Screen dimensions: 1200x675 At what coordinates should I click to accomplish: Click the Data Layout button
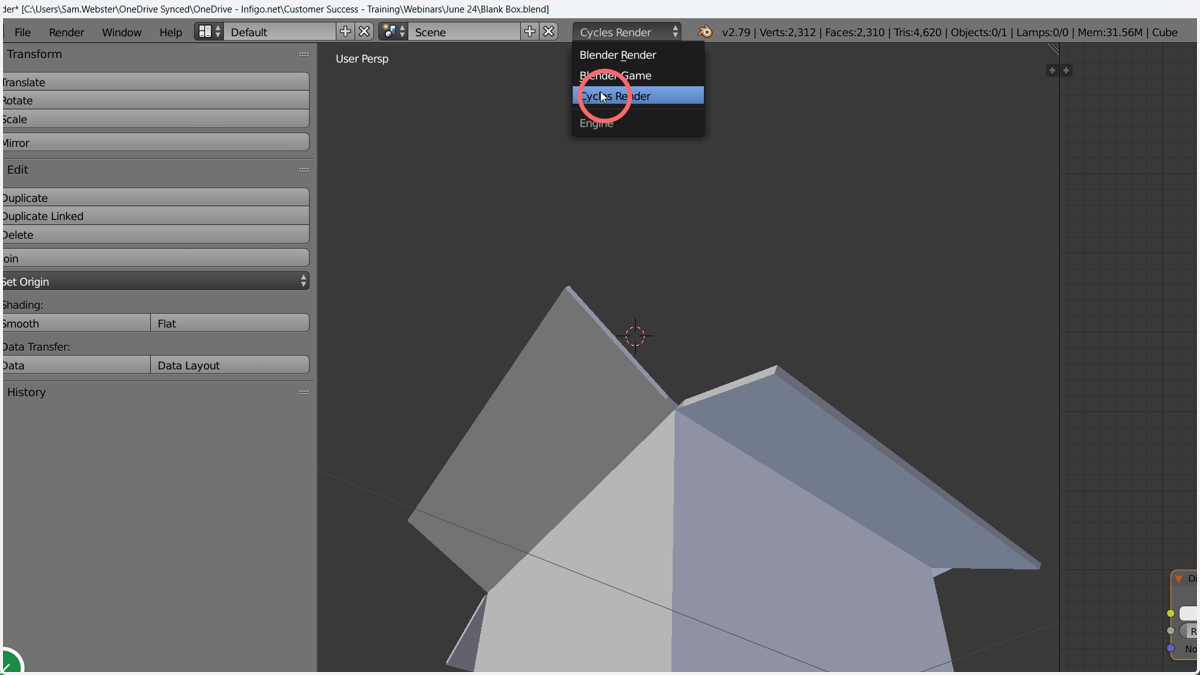[230, 366]
